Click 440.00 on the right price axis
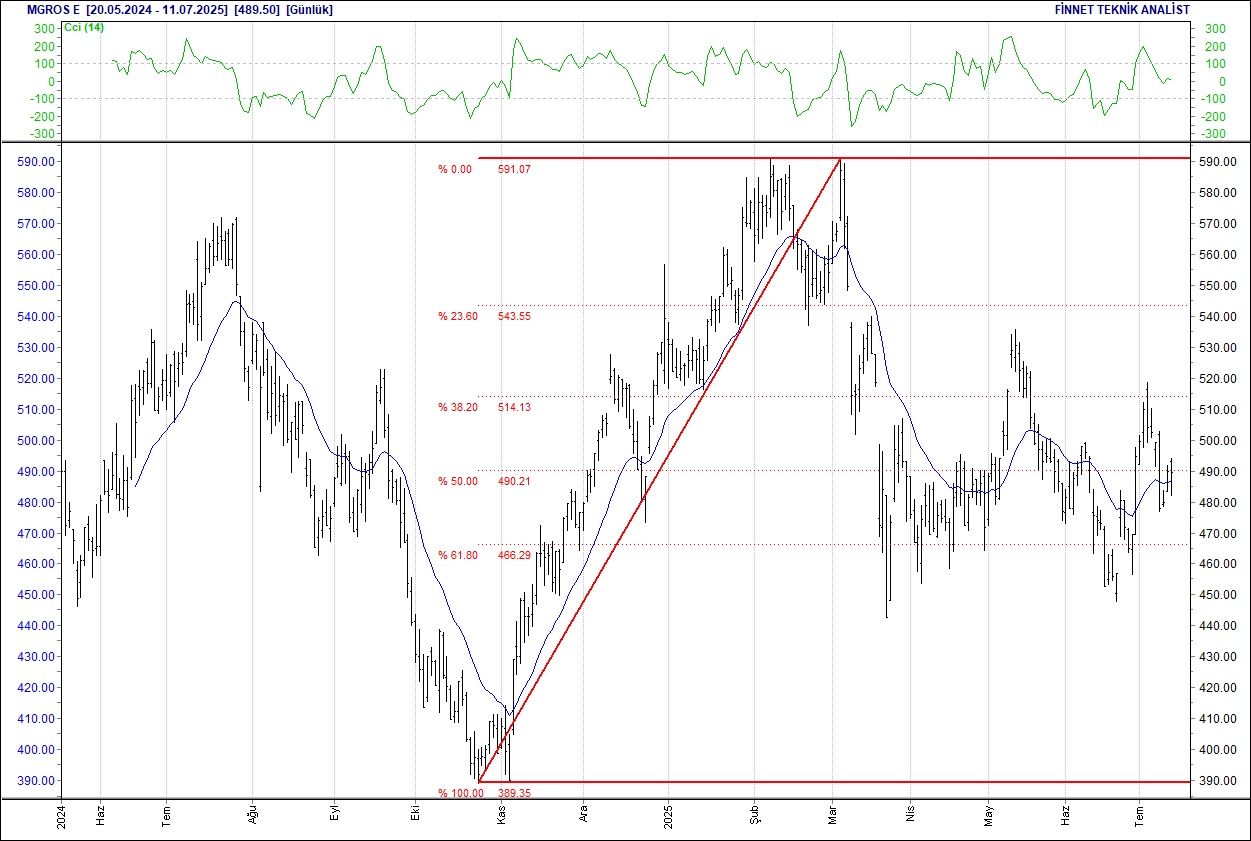Screen dimensions: 1251x841 point(1218,626)
